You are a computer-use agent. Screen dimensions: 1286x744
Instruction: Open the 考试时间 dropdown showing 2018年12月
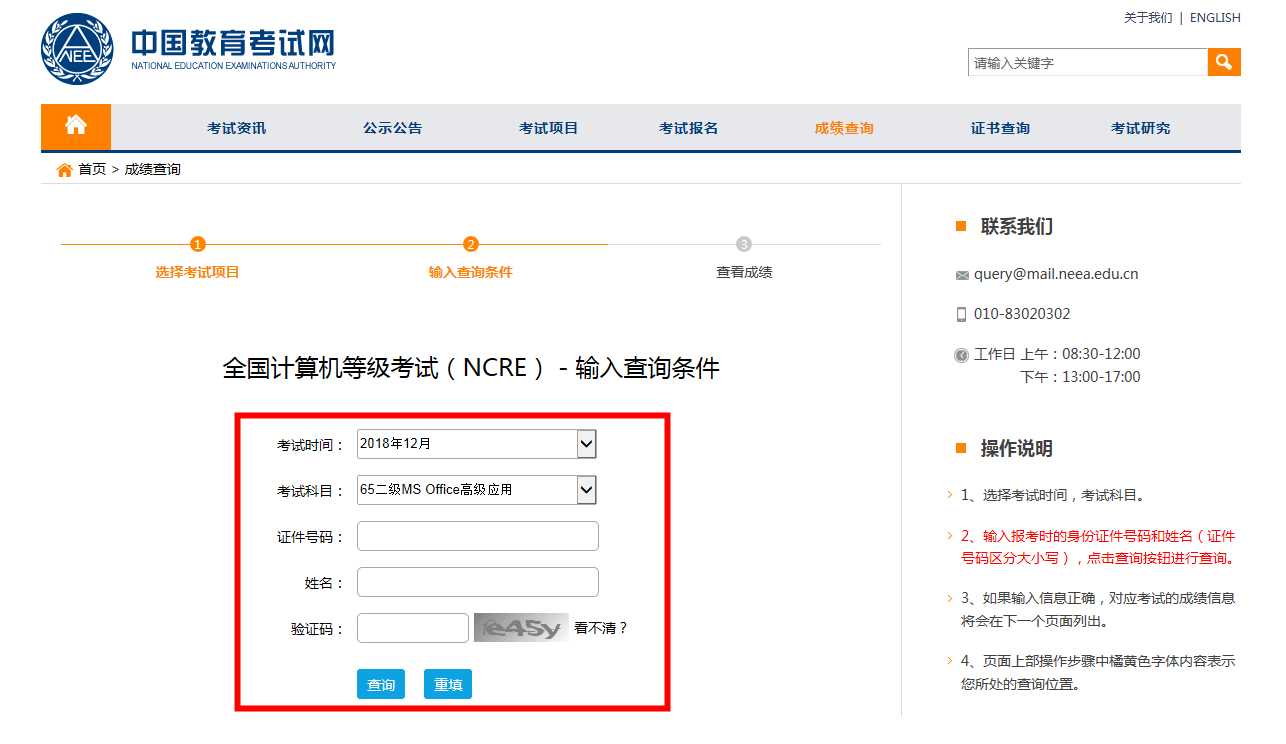click(477, 444)
